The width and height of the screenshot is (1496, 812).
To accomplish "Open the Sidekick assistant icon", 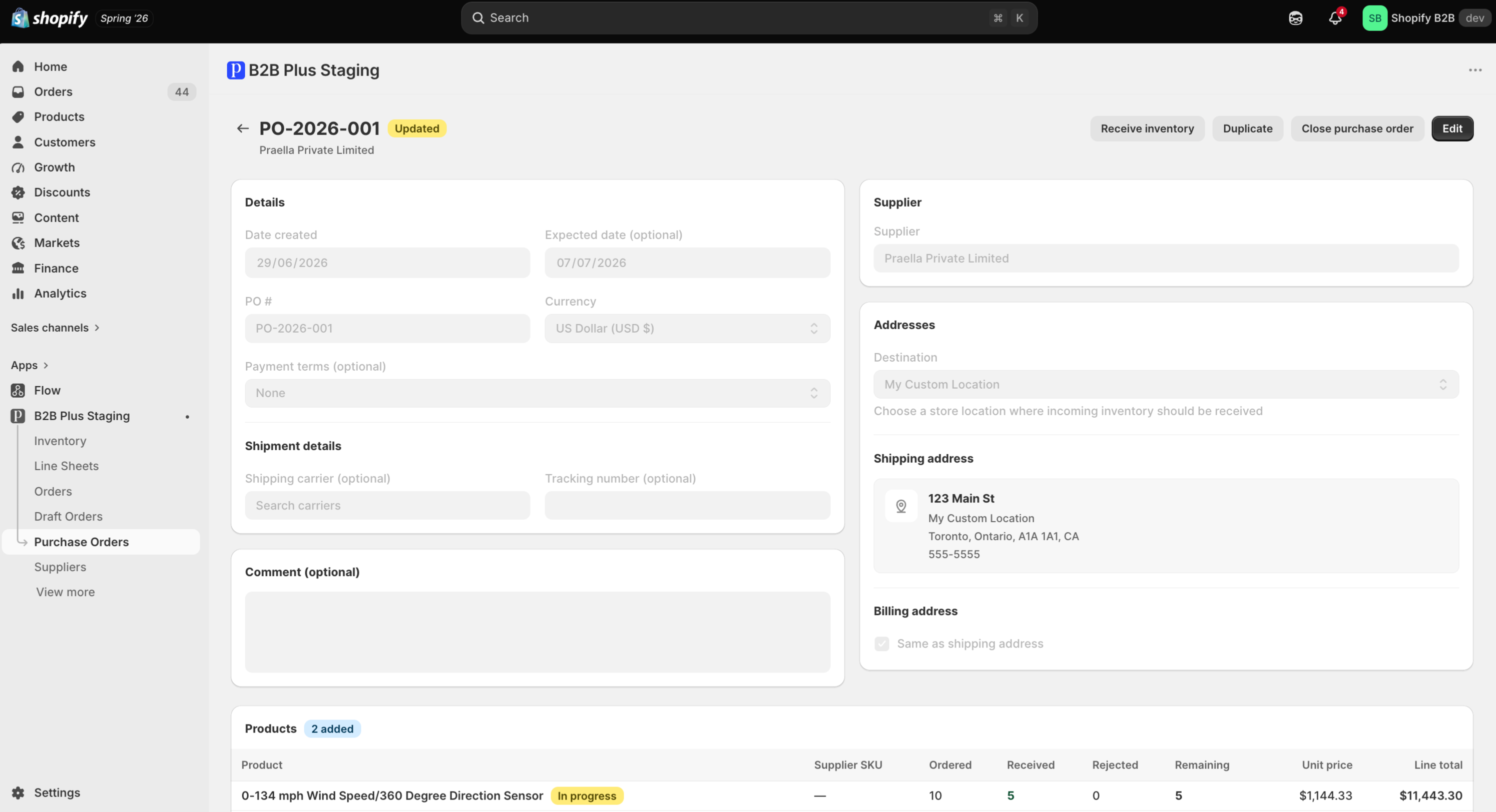I will [x=1296, y=18].
